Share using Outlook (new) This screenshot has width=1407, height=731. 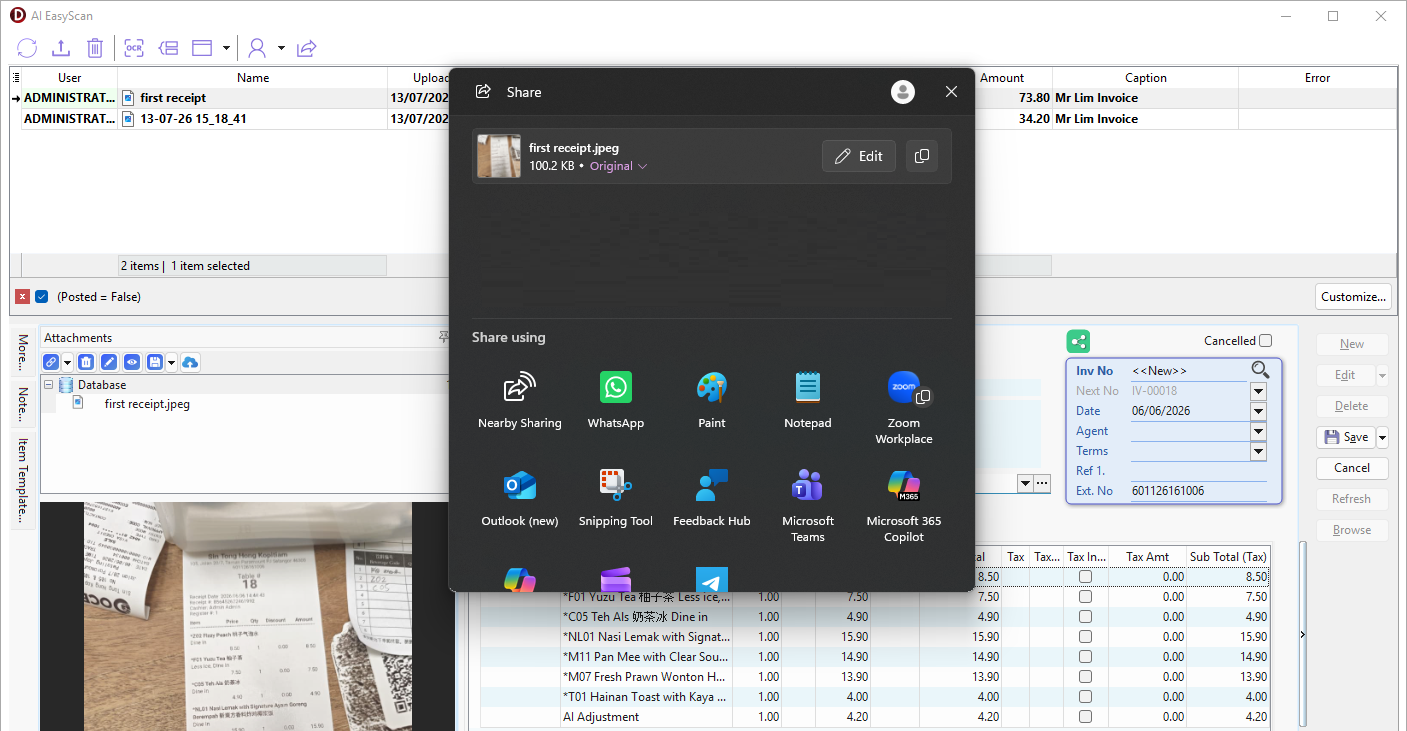coord(520,499)
